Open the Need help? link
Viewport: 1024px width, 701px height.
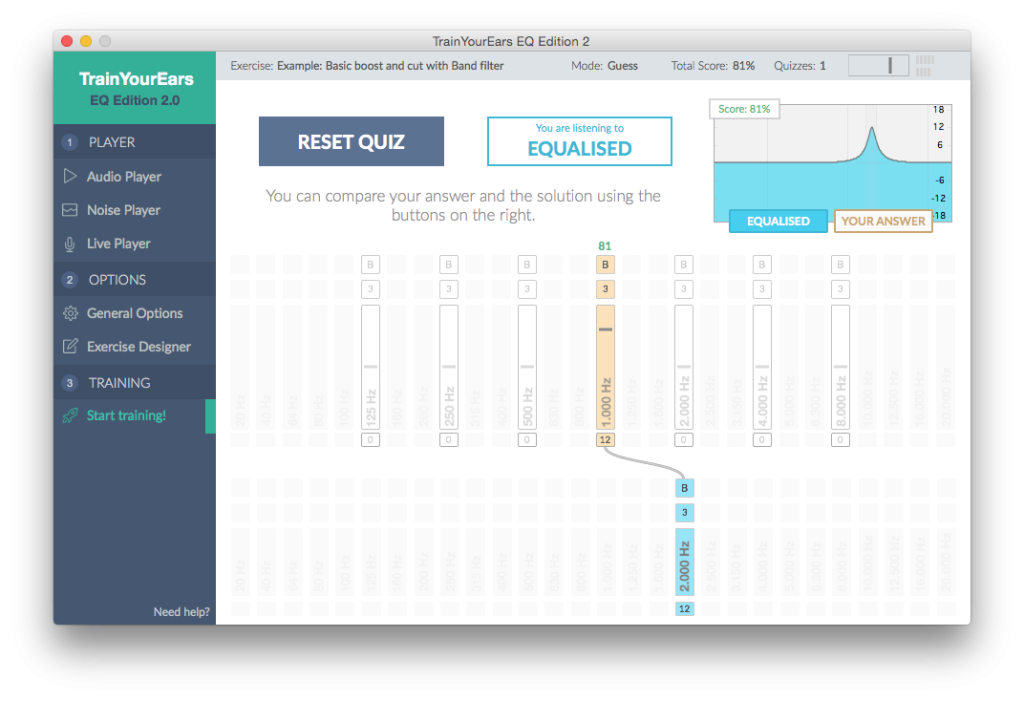pyautogui.click(x=180, y=611)
